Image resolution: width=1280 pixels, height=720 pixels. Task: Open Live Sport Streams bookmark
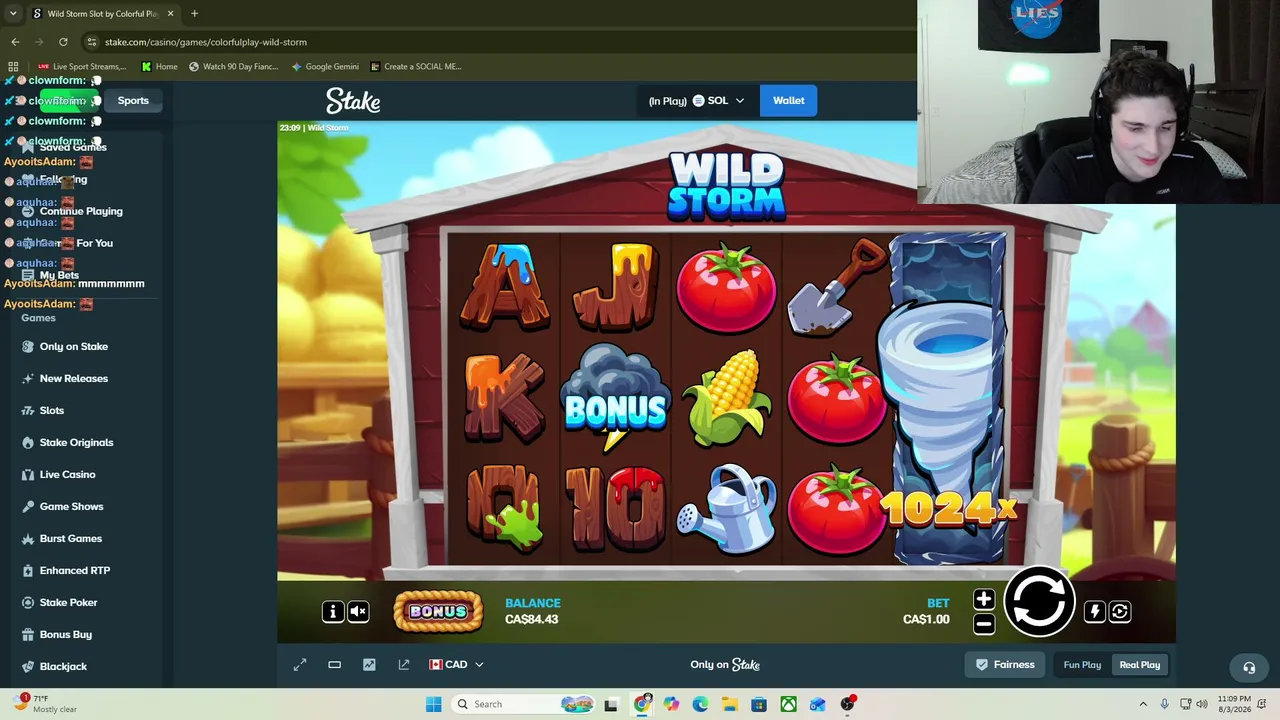pyautogui.click(x=82, y=66)
